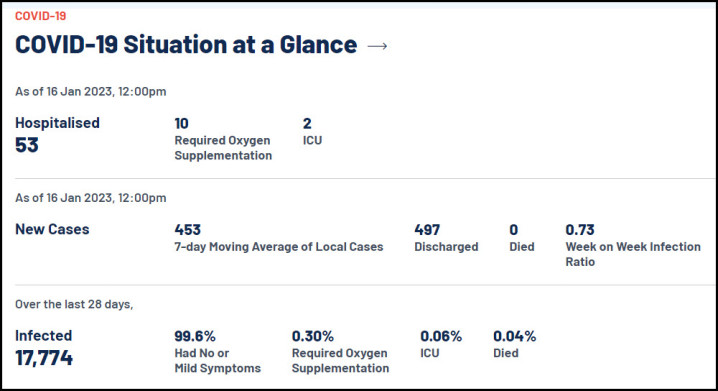Select the 0.73 Week on Week Infection Ratio

(x=580, y=230)
